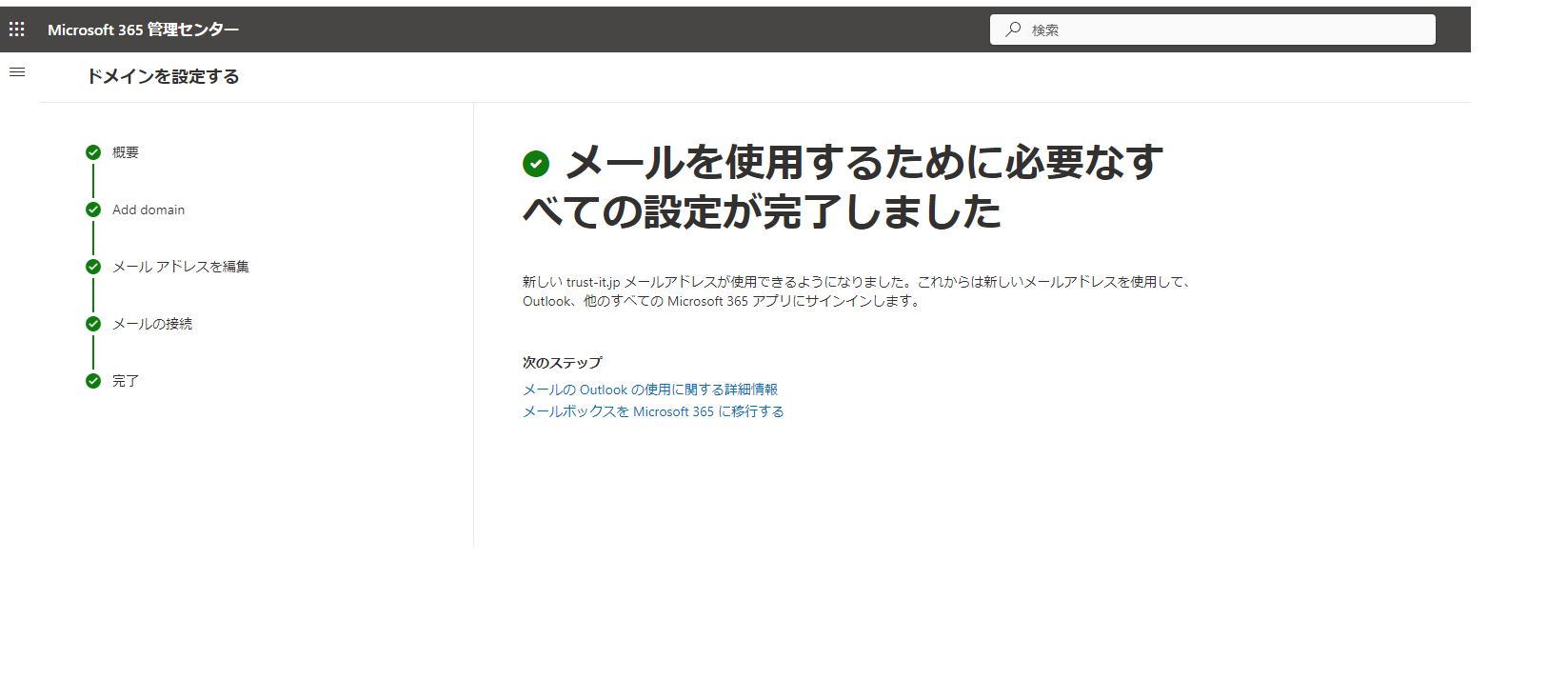Click the green check beside メールの接続
This screenshot has width=1568, height=700.
[x=93, y=324]
